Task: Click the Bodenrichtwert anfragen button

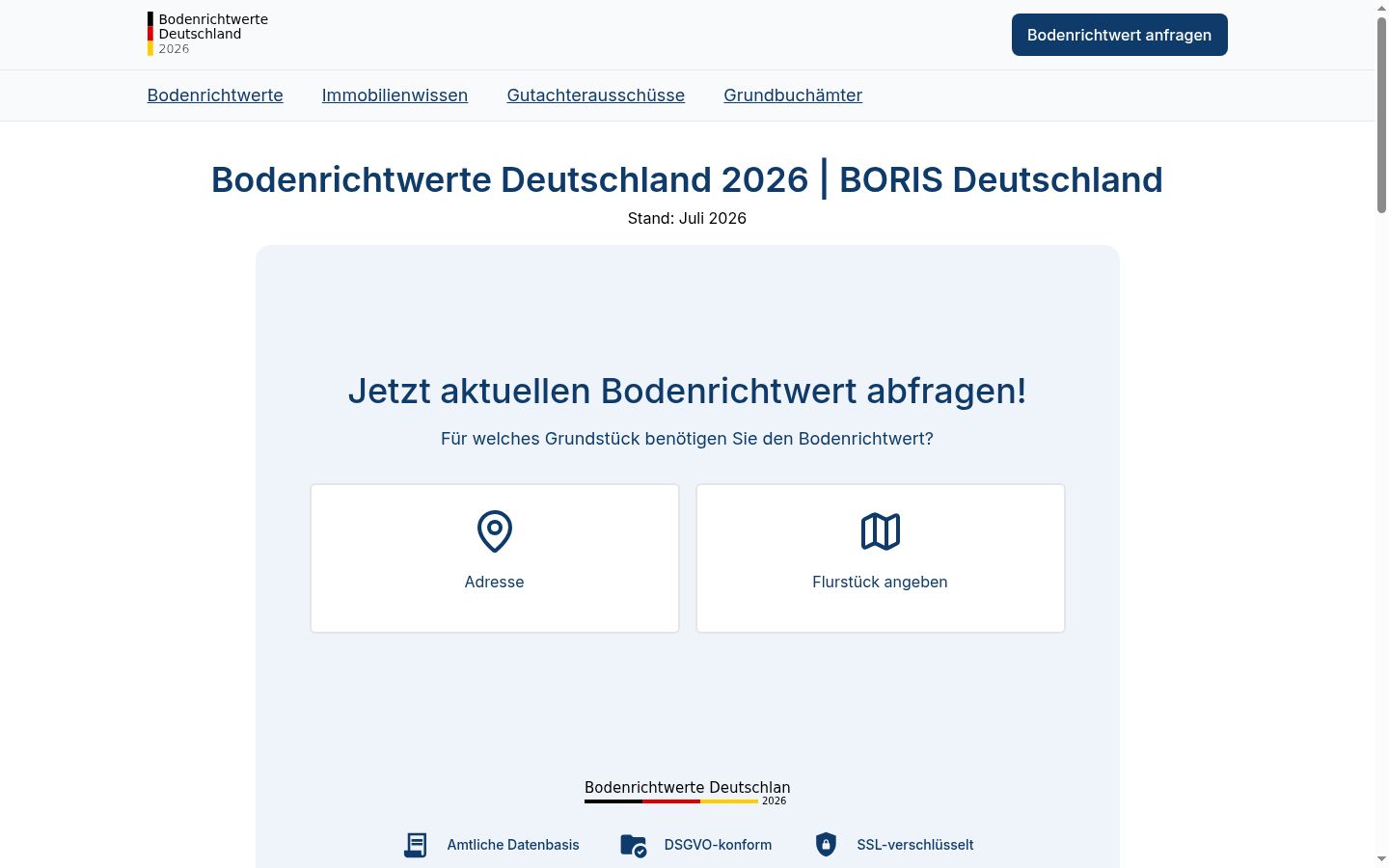Action: click(1119, 35)
